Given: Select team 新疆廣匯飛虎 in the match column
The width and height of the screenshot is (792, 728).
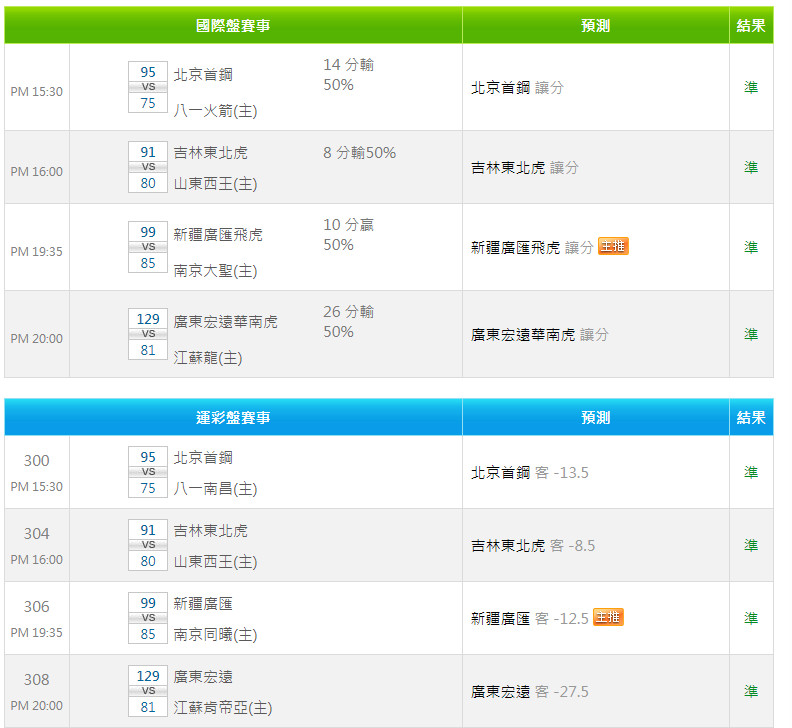Looking at the screenshot, I should point(218,234).
